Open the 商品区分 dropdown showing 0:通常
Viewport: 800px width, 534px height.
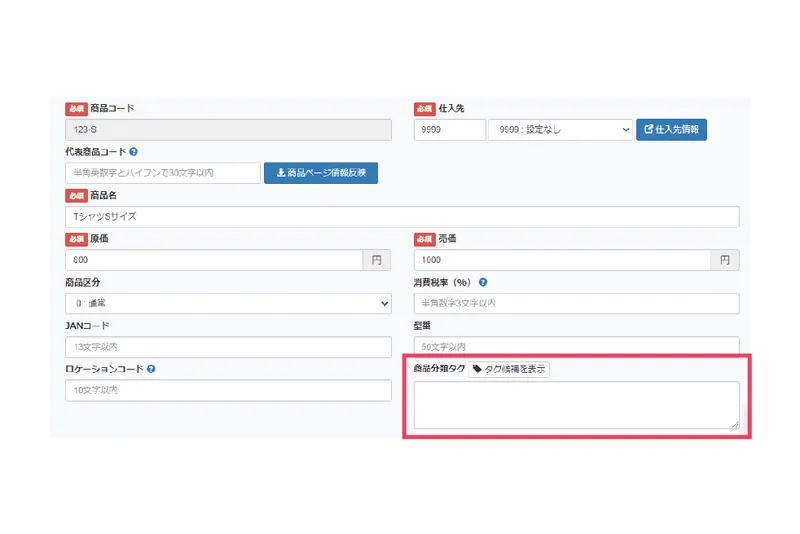coord(229,303)
